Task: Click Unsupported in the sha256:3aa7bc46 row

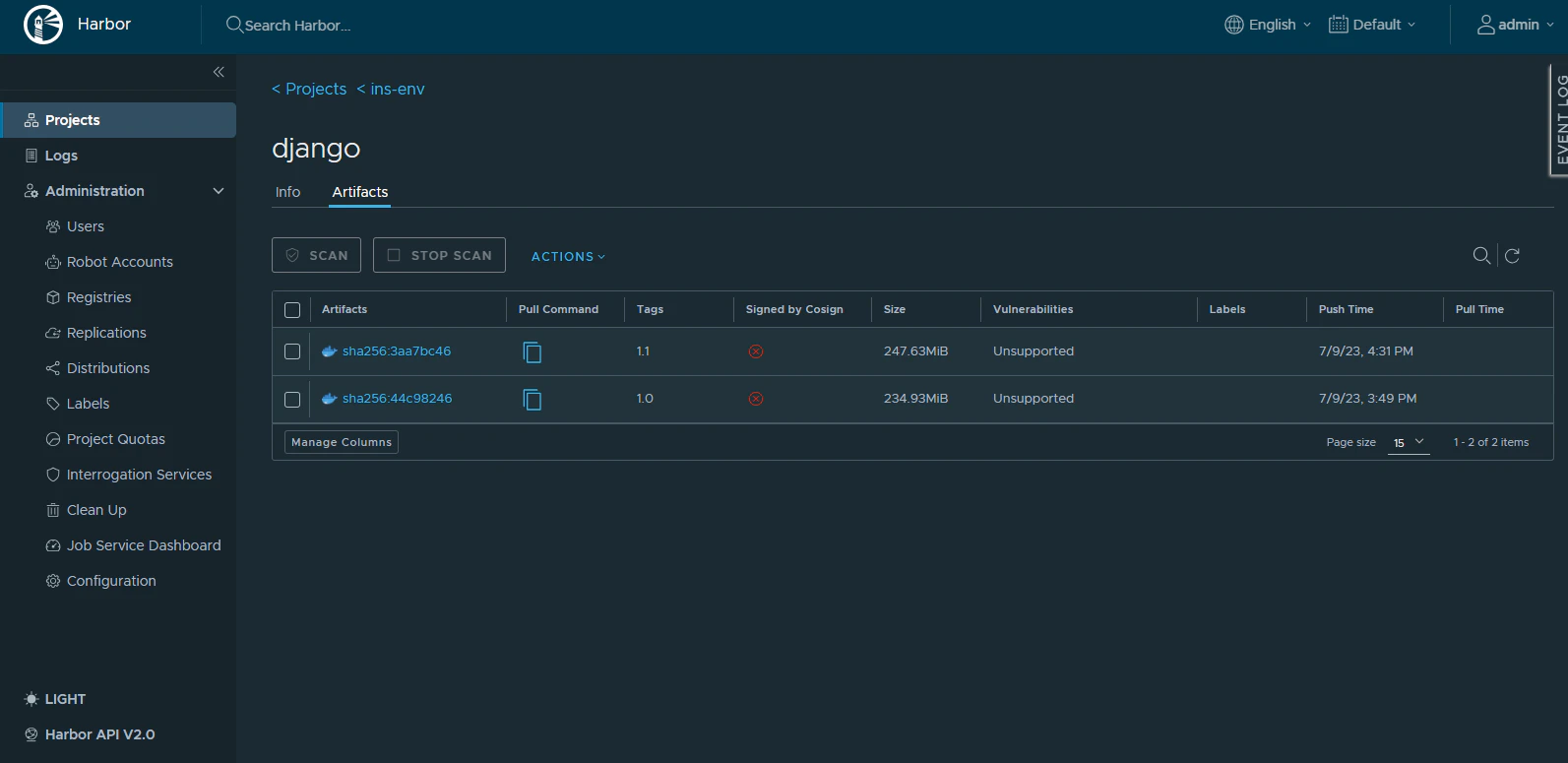Action: click(x=1034, y=351)
